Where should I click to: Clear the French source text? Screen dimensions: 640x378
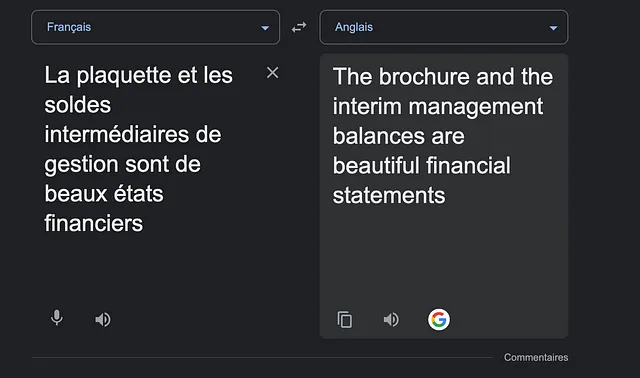click(272, 73)
